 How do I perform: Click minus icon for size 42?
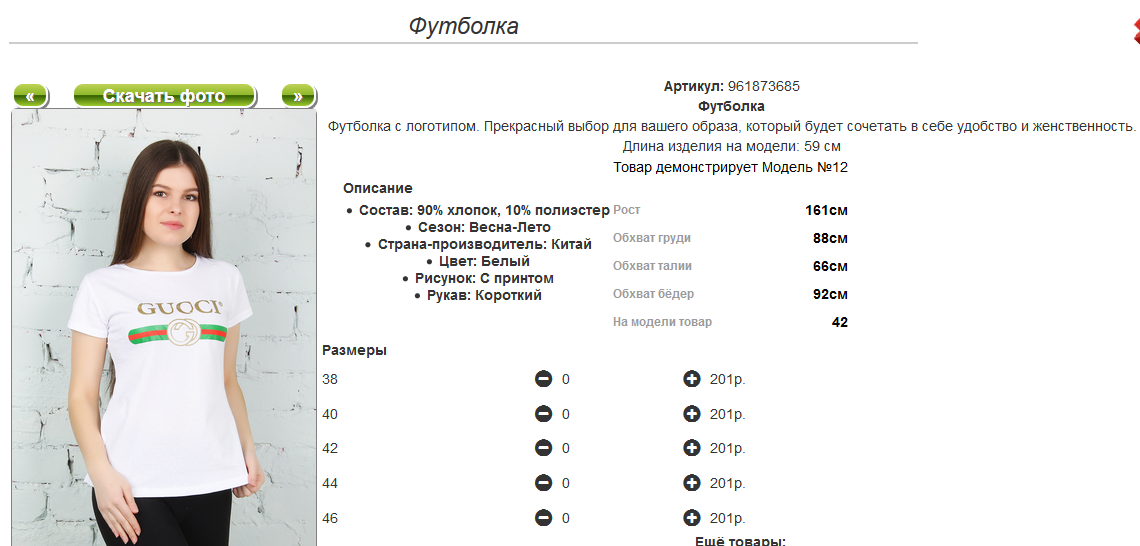pyautogui.click(x=543, y=448)
